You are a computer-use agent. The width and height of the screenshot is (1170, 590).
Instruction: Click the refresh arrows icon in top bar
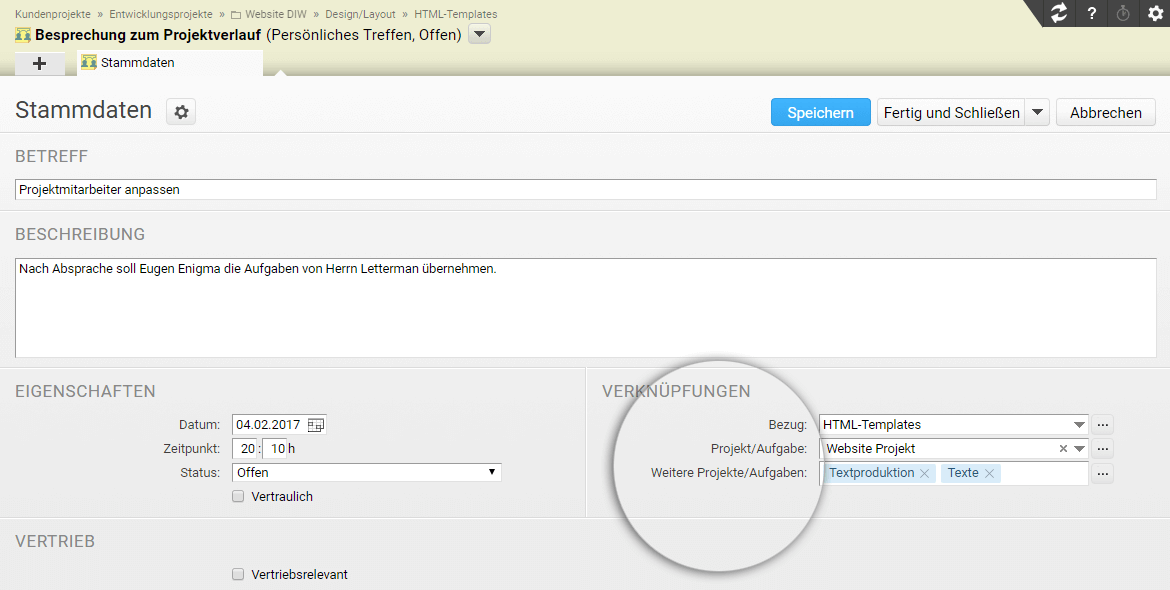[1058, 13]
